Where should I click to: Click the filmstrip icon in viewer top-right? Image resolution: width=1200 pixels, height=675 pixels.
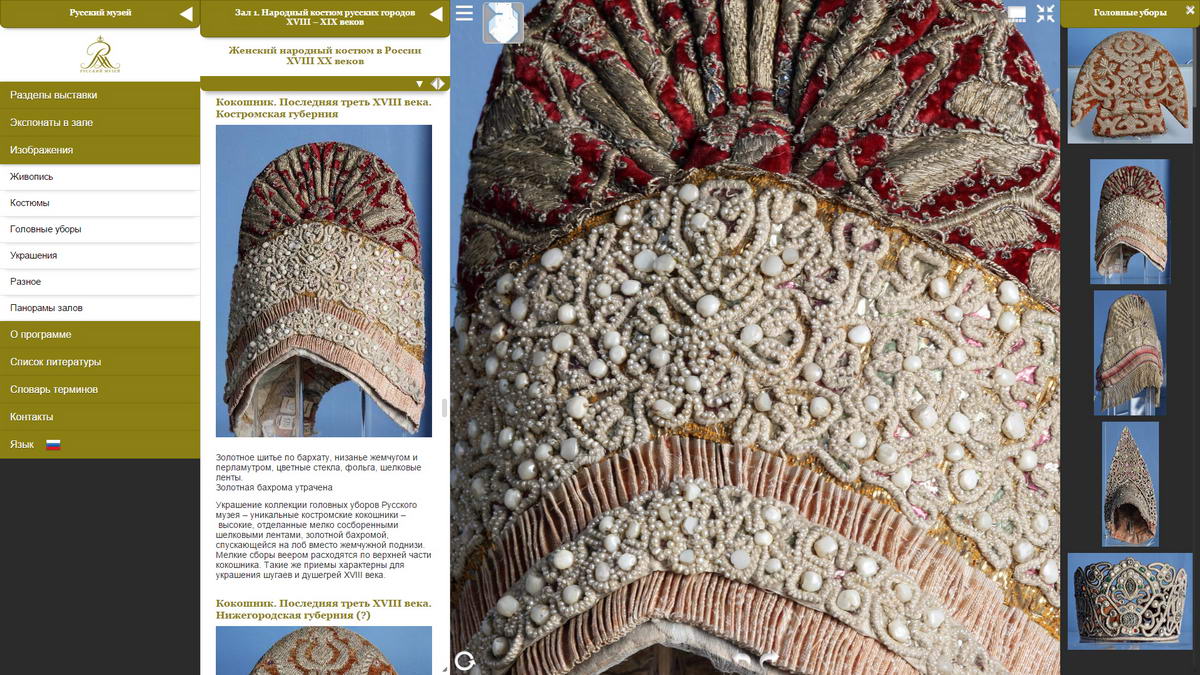click(1016, 14)
